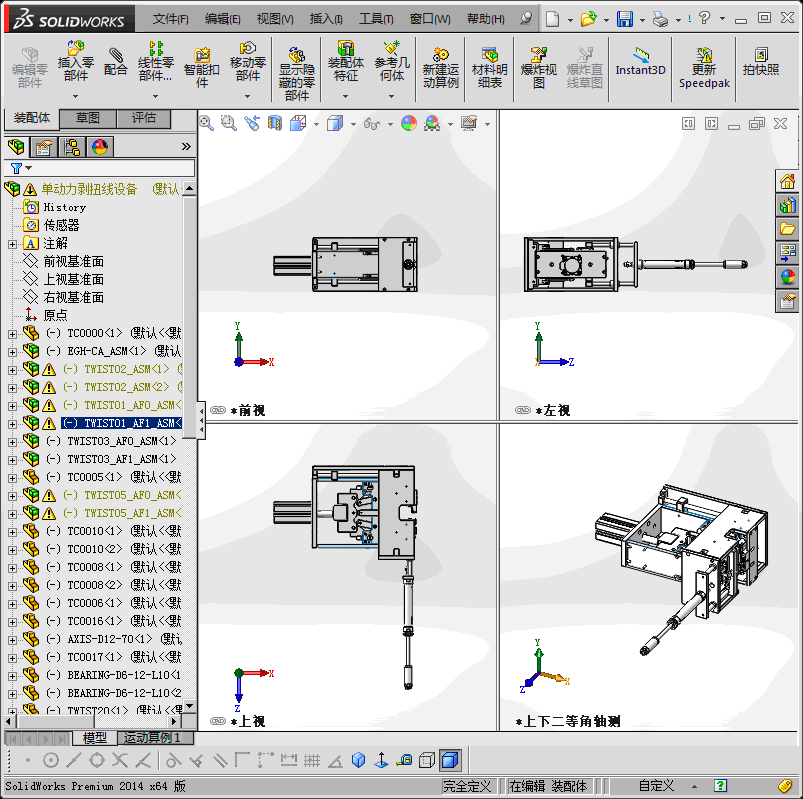Open Design Library task pane icon
803x799 pixels.
click(x=787, y=205)
